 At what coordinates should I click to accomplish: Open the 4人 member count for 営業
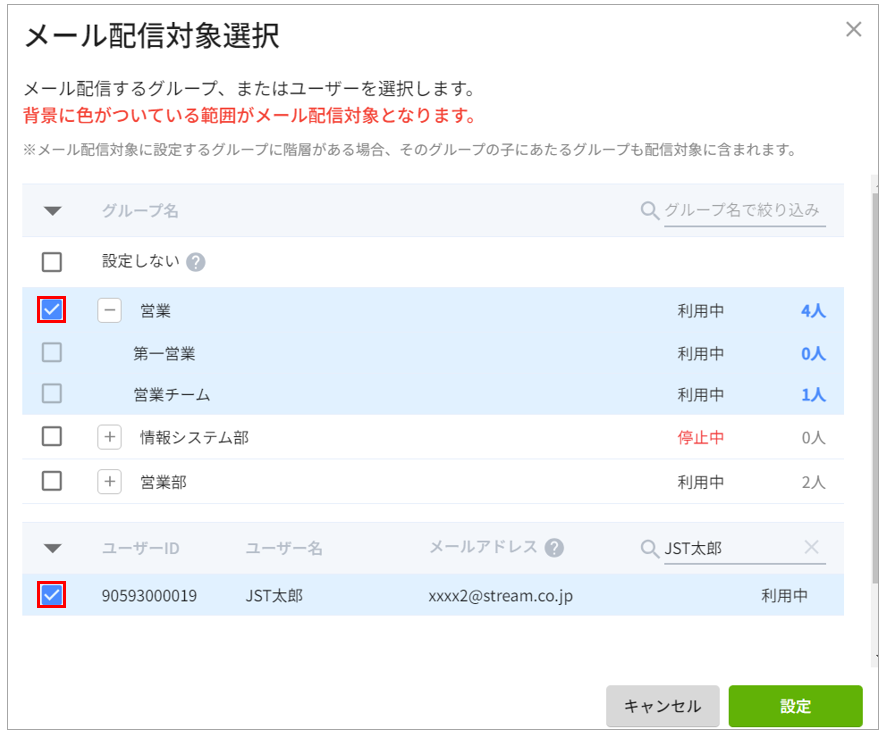click(812, 311)
